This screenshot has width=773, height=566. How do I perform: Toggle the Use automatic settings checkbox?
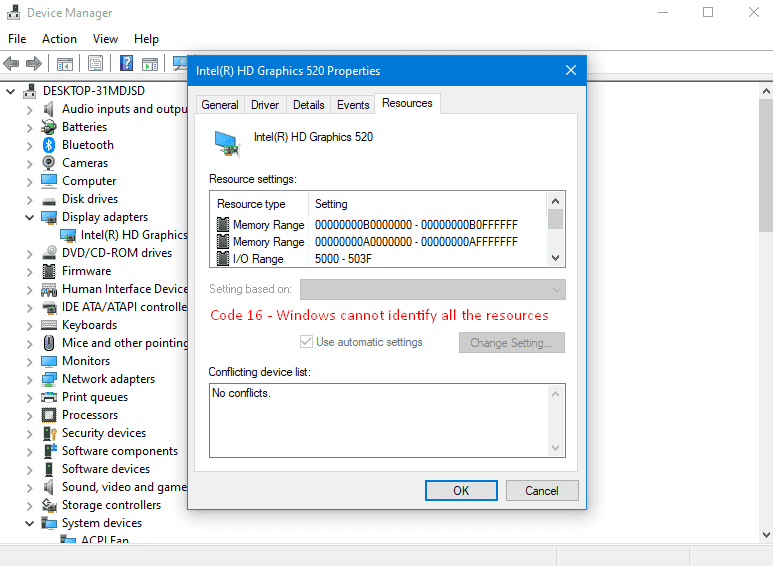click(306, 342)
